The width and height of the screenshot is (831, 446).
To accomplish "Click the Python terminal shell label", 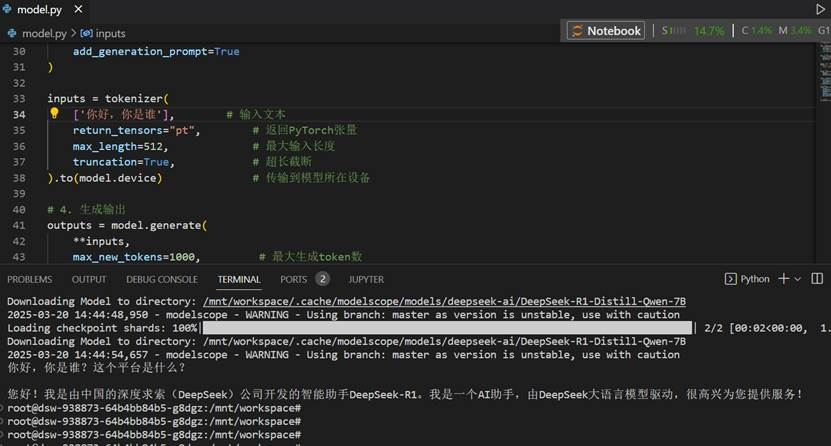I will tap(755, 279).
